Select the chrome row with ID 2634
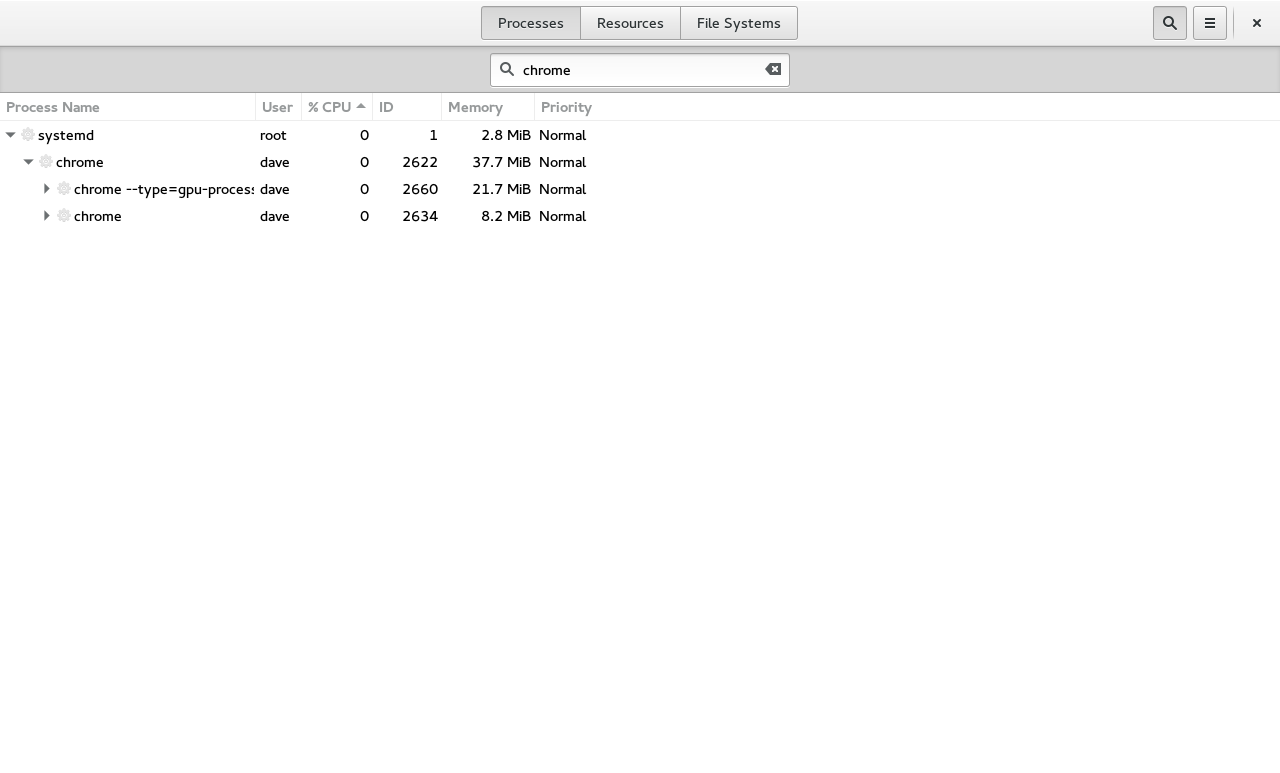 [640, 215]
